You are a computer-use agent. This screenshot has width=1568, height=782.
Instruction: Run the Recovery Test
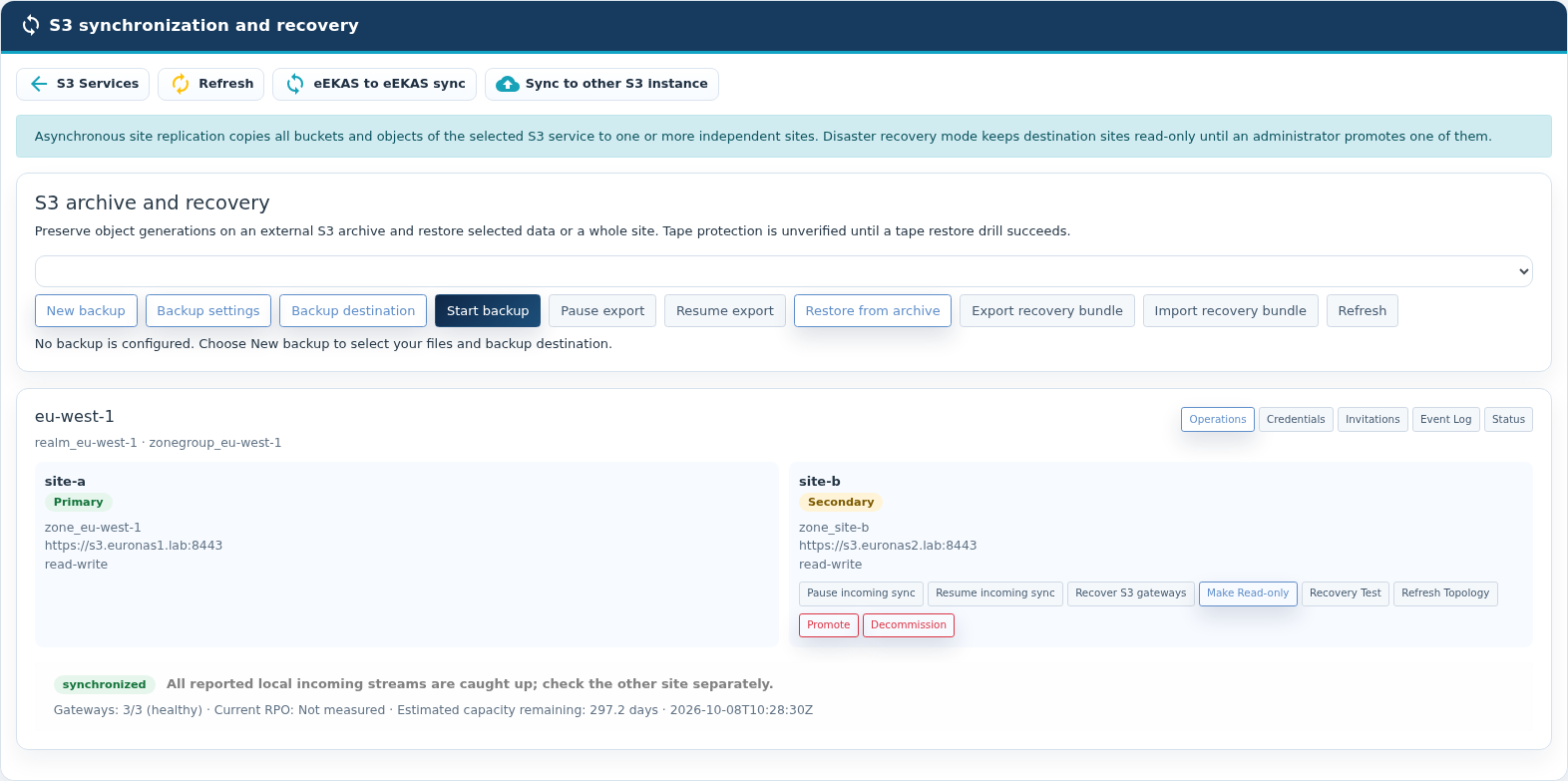[x=1346, y=593]
